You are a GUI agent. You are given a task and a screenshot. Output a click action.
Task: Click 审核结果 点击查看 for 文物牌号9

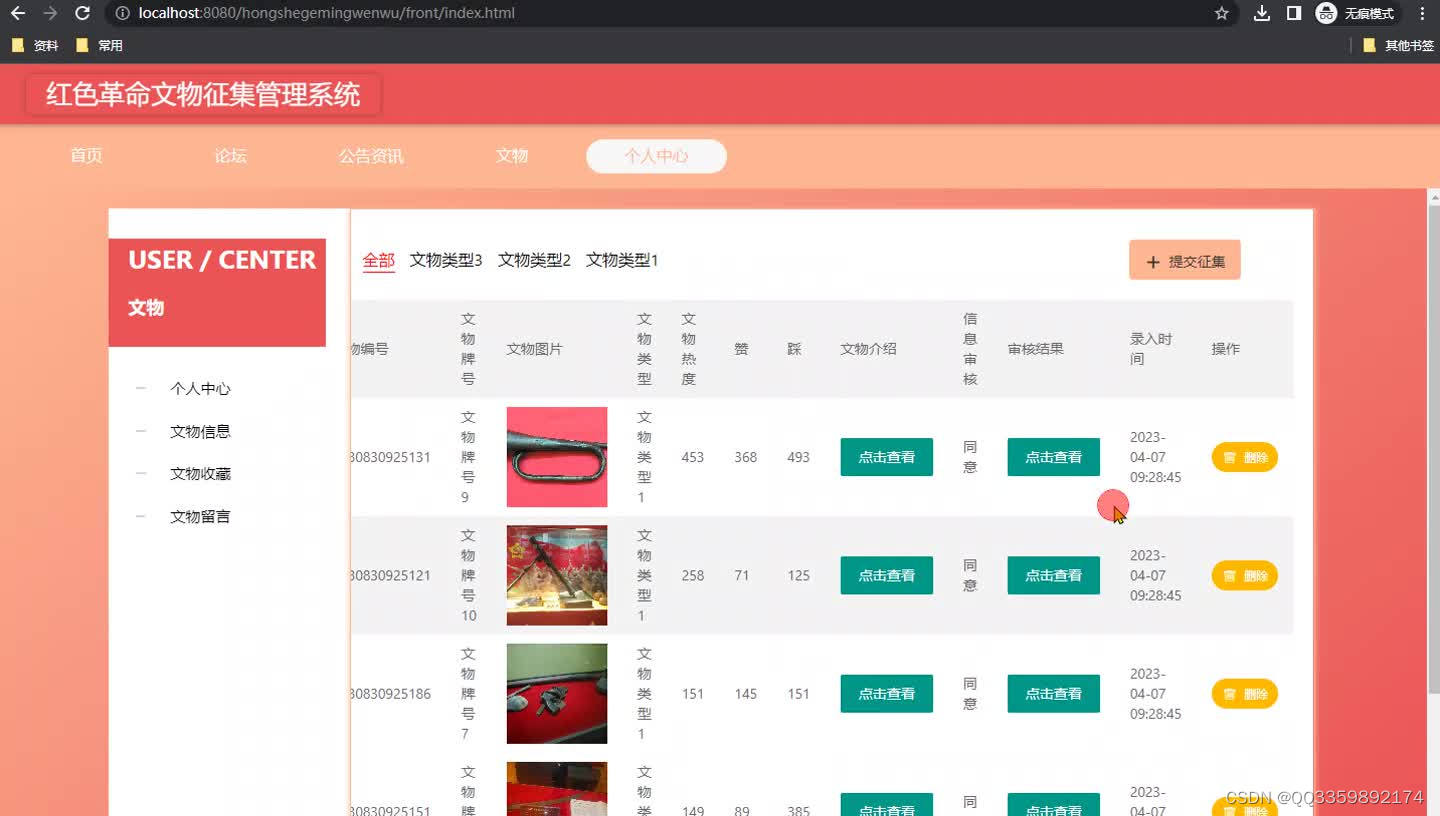click(1054, 457)
